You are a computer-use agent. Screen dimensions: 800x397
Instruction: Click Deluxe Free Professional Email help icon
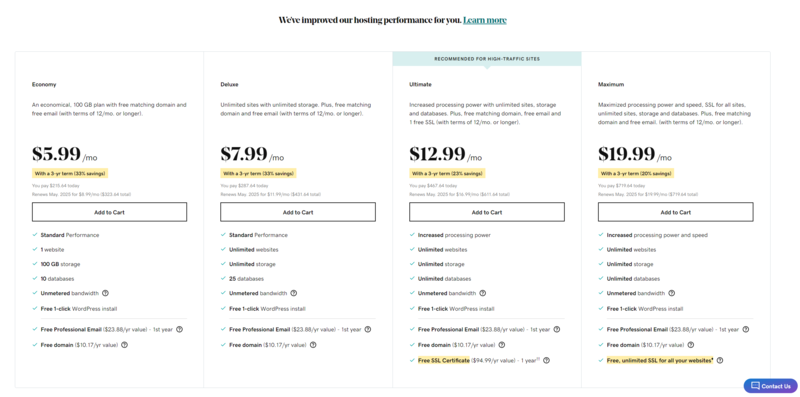pyautogui.click(x=368, y=330)
